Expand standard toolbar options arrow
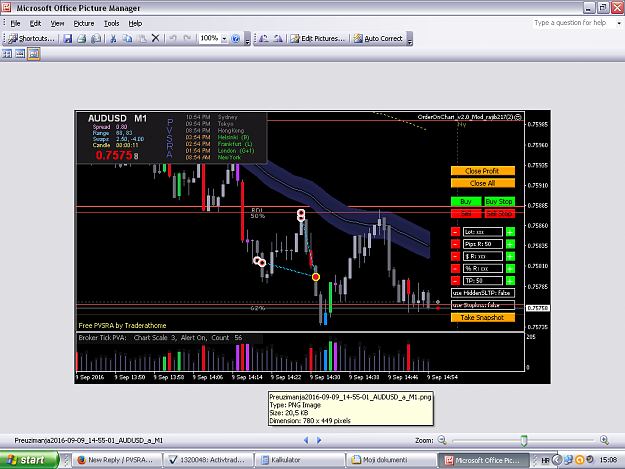The width and height of the screenshot is (625, 469). pyautogui.click(x=248, y=40)
